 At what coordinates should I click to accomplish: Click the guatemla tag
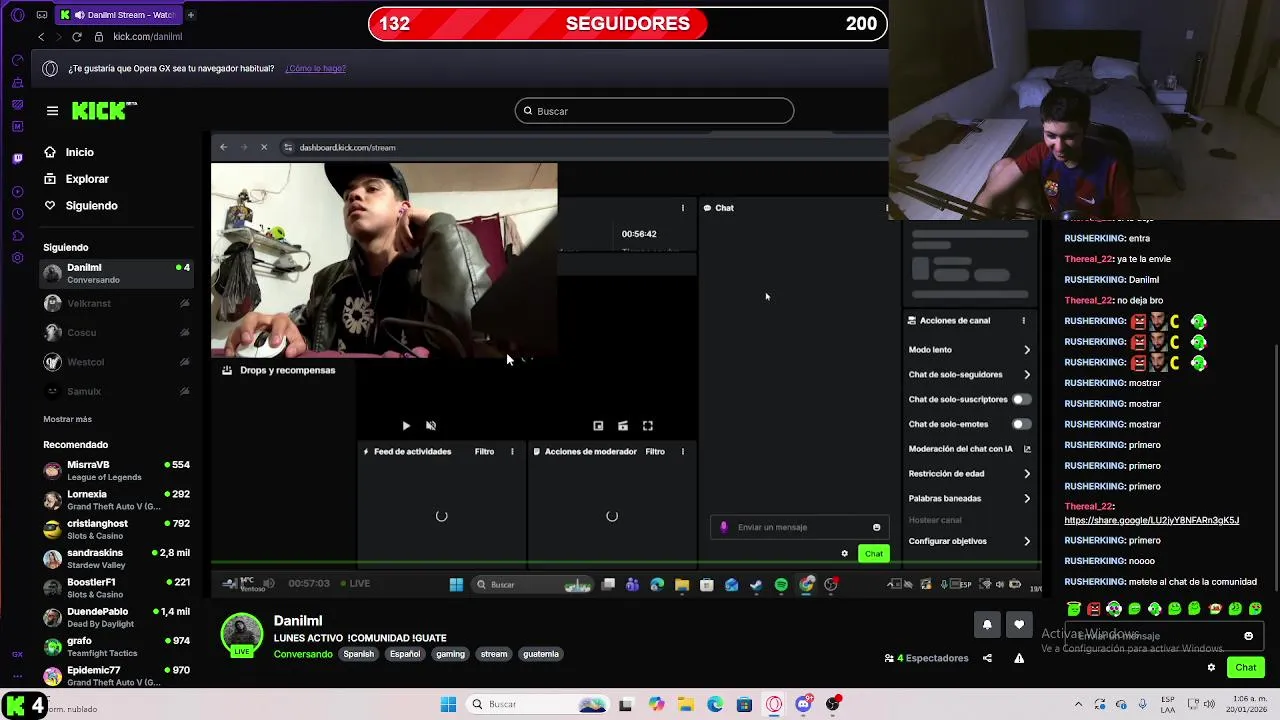(x=540, y=654)
